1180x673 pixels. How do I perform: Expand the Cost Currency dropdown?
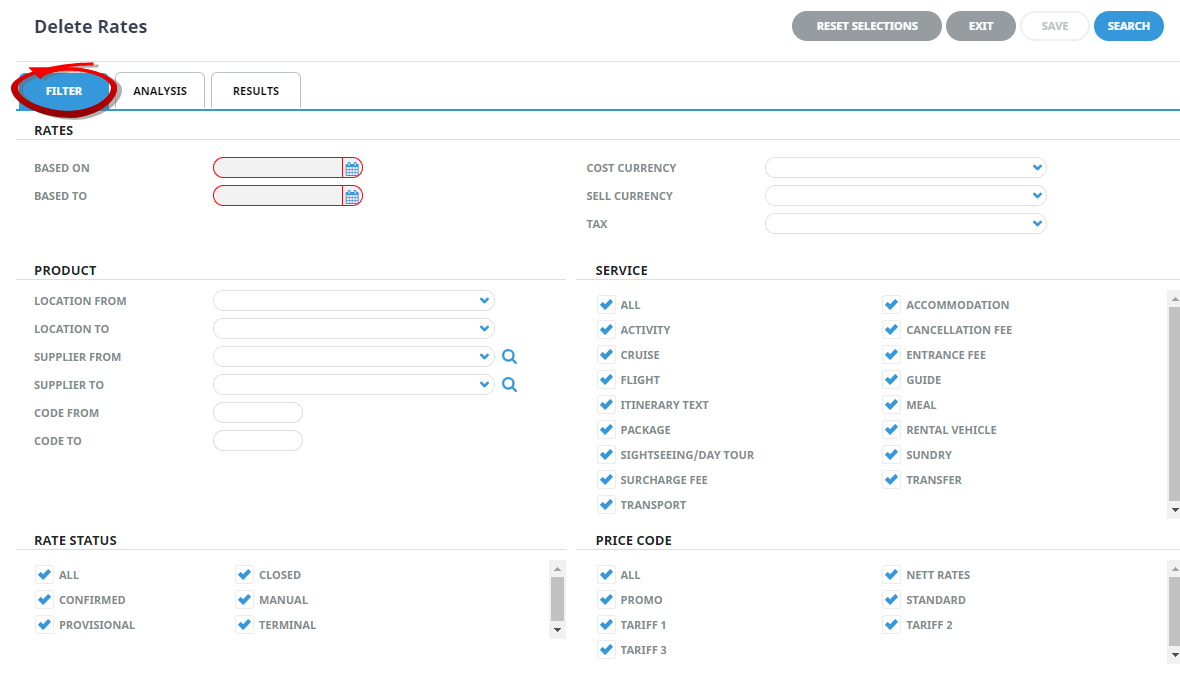905,168
